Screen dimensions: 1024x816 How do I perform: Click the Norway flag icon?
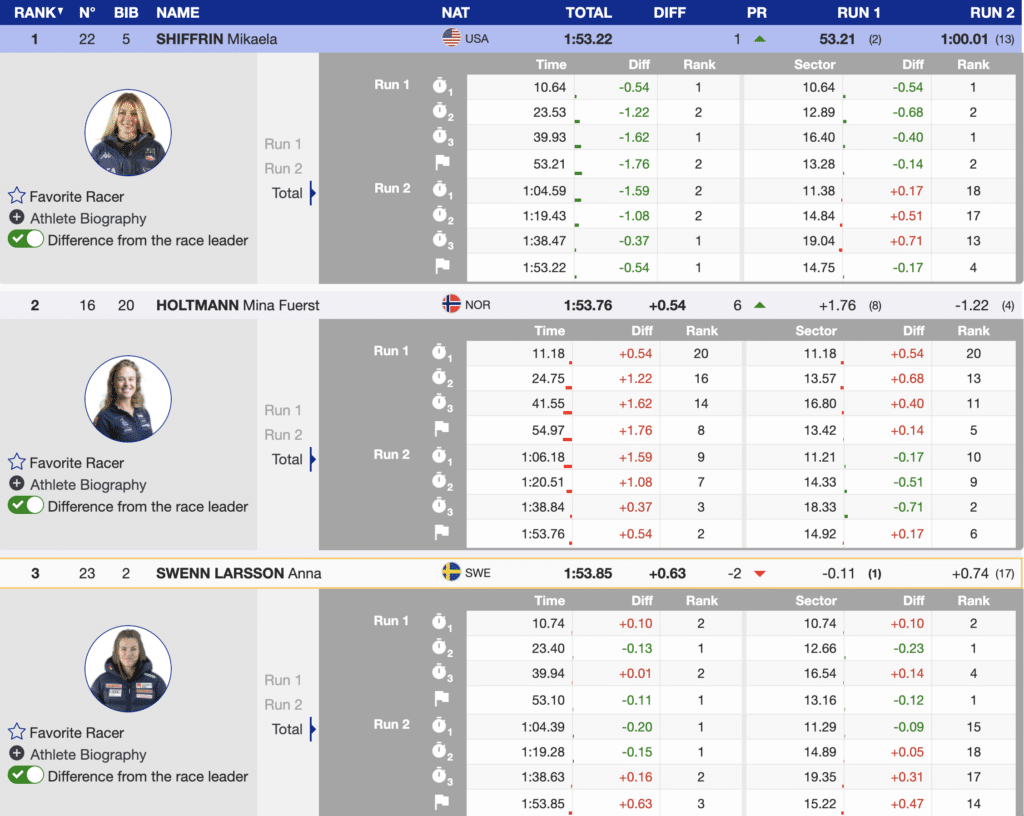(x=451, y=304)
